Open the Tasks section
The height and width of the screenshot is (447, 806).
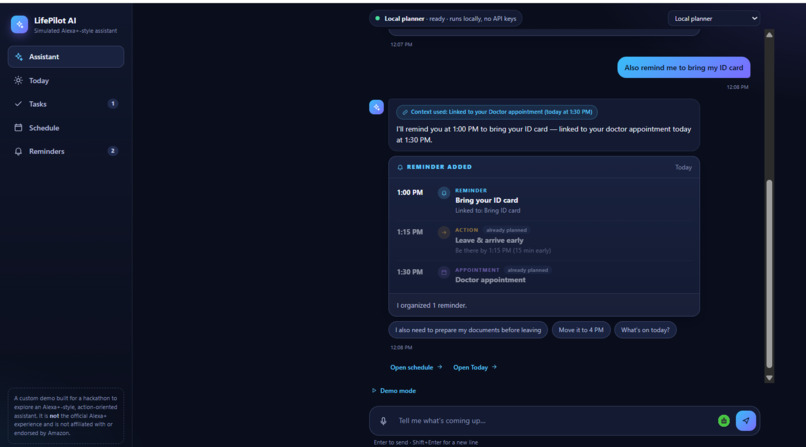[66, 104]
